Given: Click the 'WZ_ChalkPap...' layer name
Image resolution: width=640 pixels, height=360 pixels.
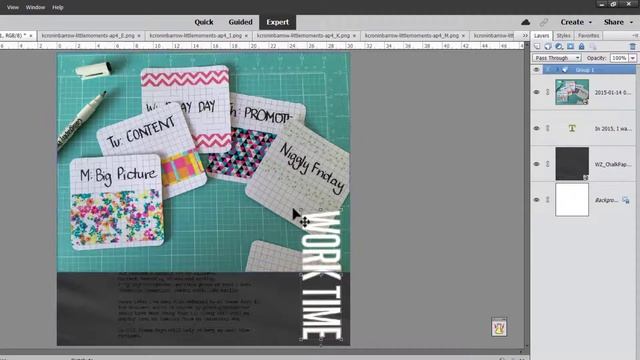Looking at the screenshot, I should click(x=613, y=164).
